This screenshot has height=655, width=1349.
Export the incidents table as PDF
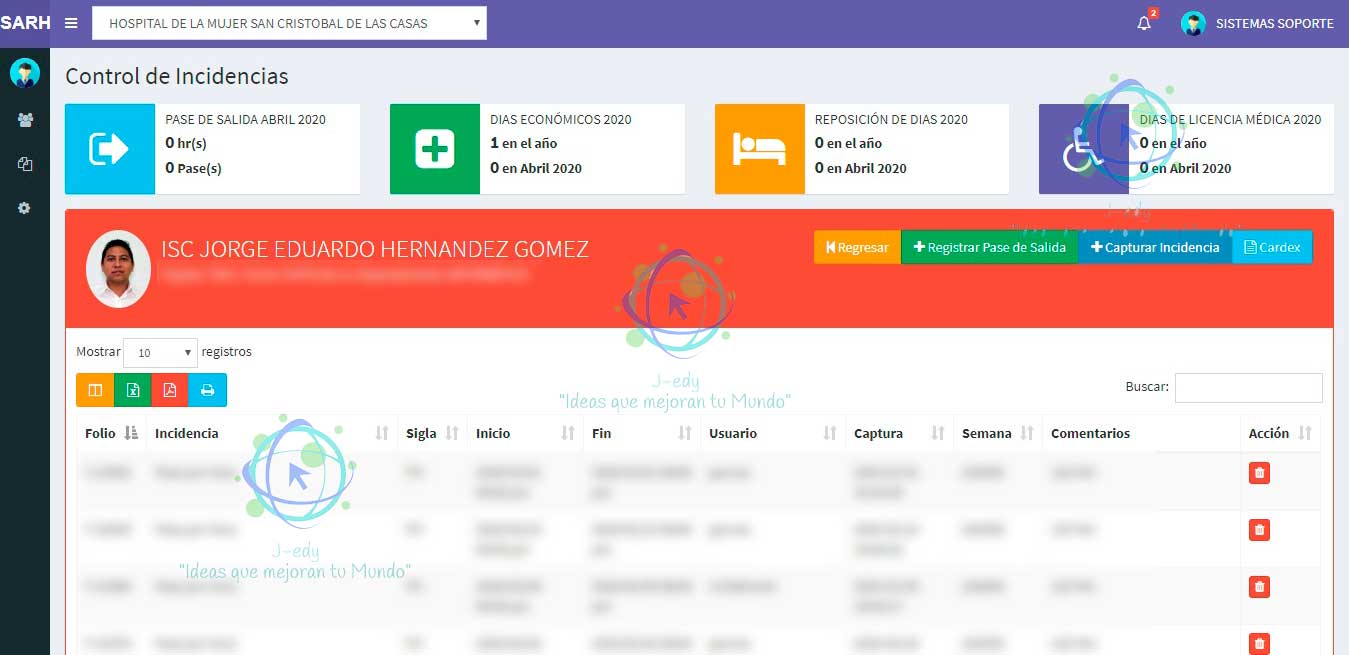click(x=170, y=390)
